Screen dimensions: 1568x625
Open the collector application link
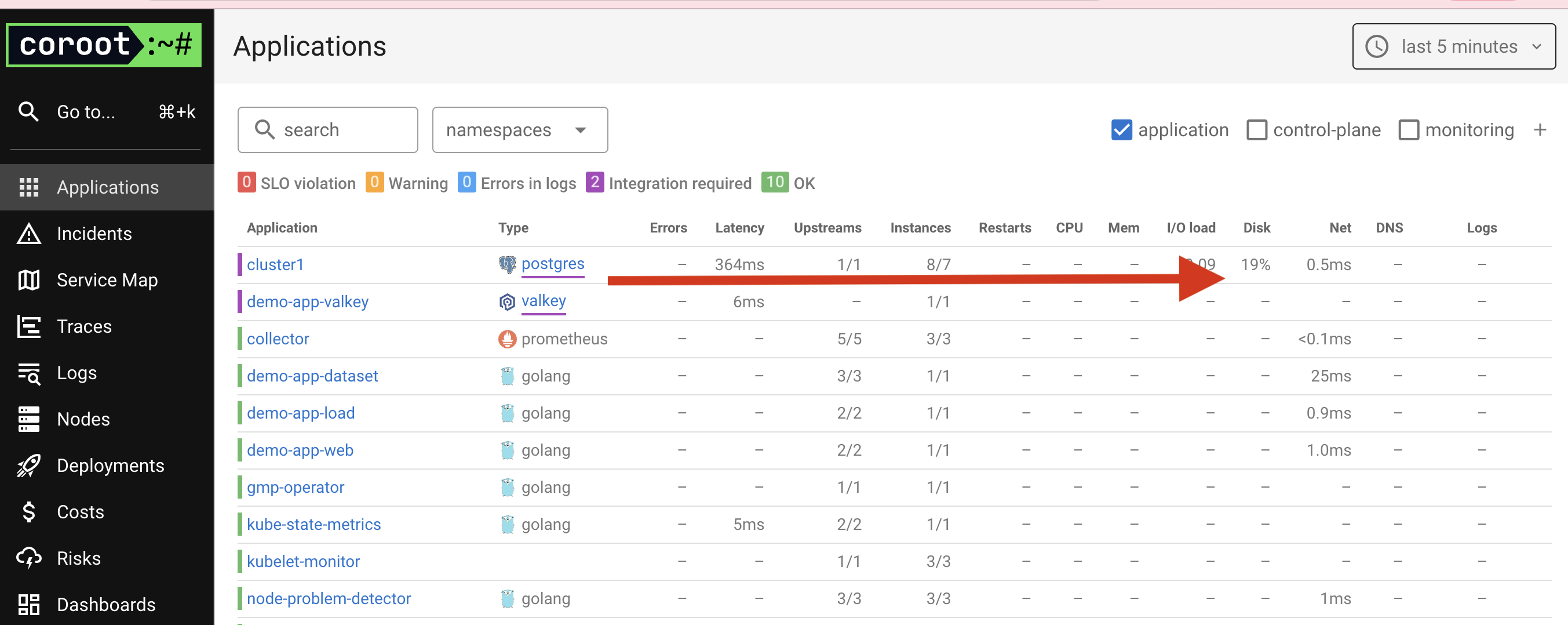pos(278,339)
